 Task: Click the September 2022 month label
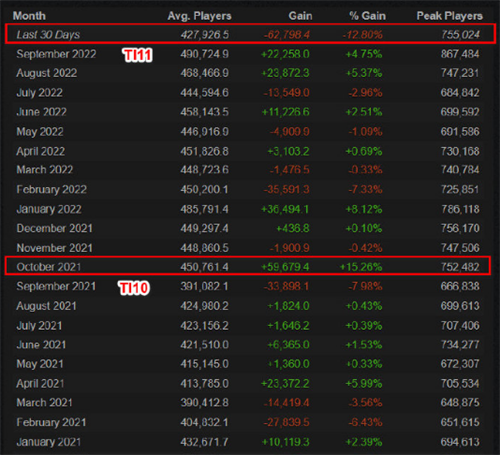click(x=56, y=54)
